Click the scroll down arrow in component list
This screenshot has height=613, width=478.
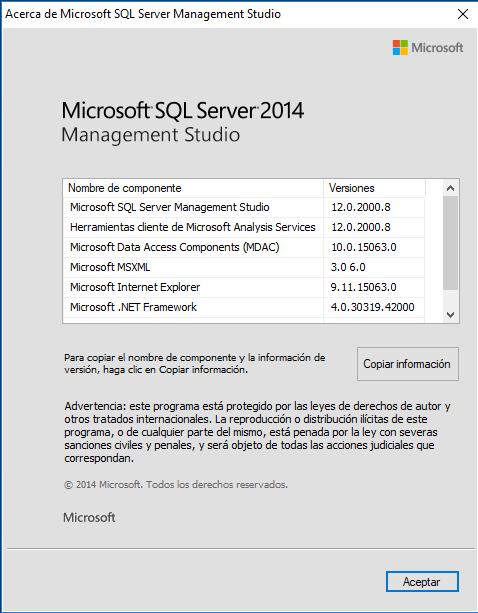tap(450, 315)
